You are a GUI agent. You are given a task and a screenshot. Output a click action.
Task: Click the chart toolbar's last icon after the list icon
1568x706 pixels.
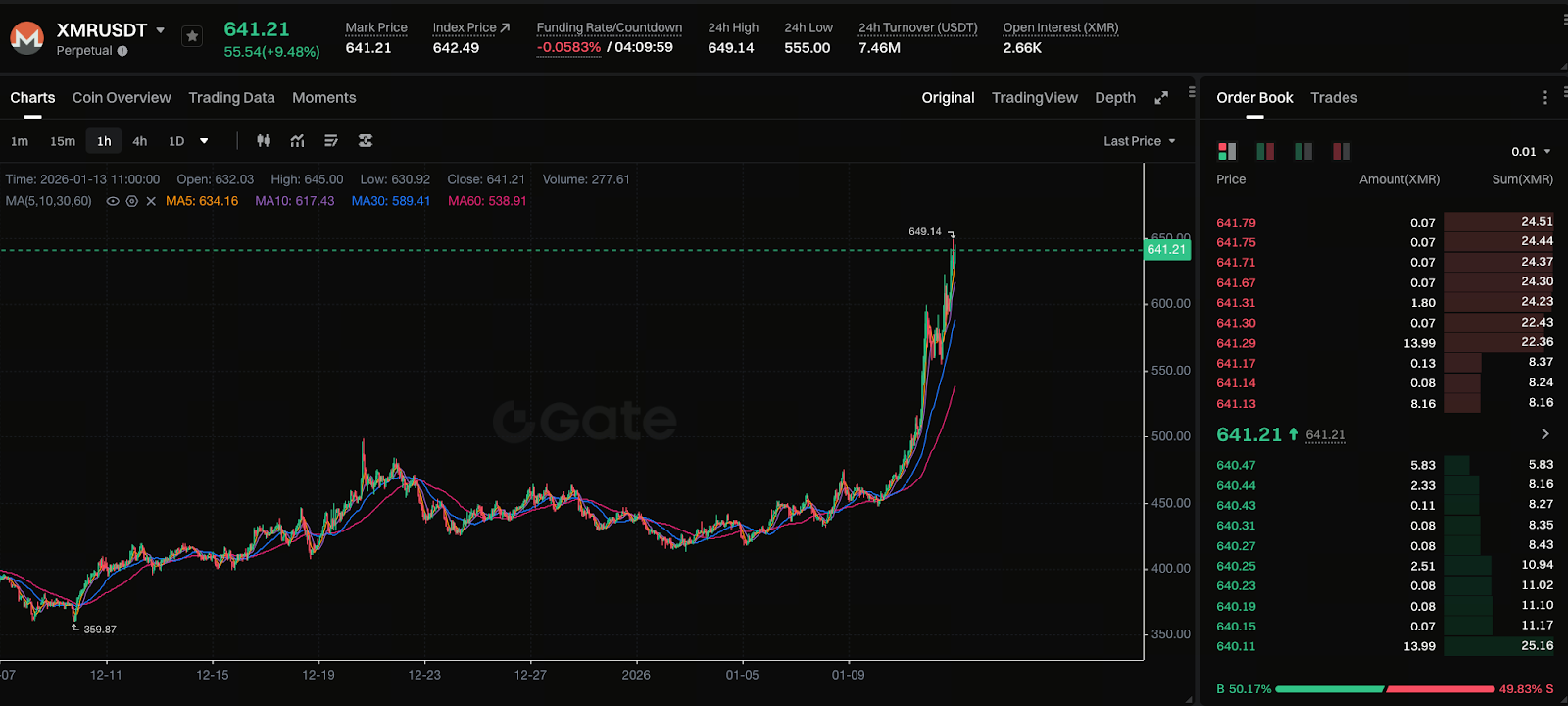click(x=366, y=141)
